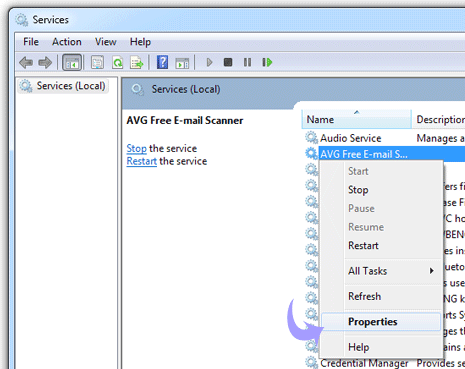The width and height of the screenshot is (465, 369).
Task: Toggle the Show/Hide Action Pane icon
Action: tap(182, 63)
